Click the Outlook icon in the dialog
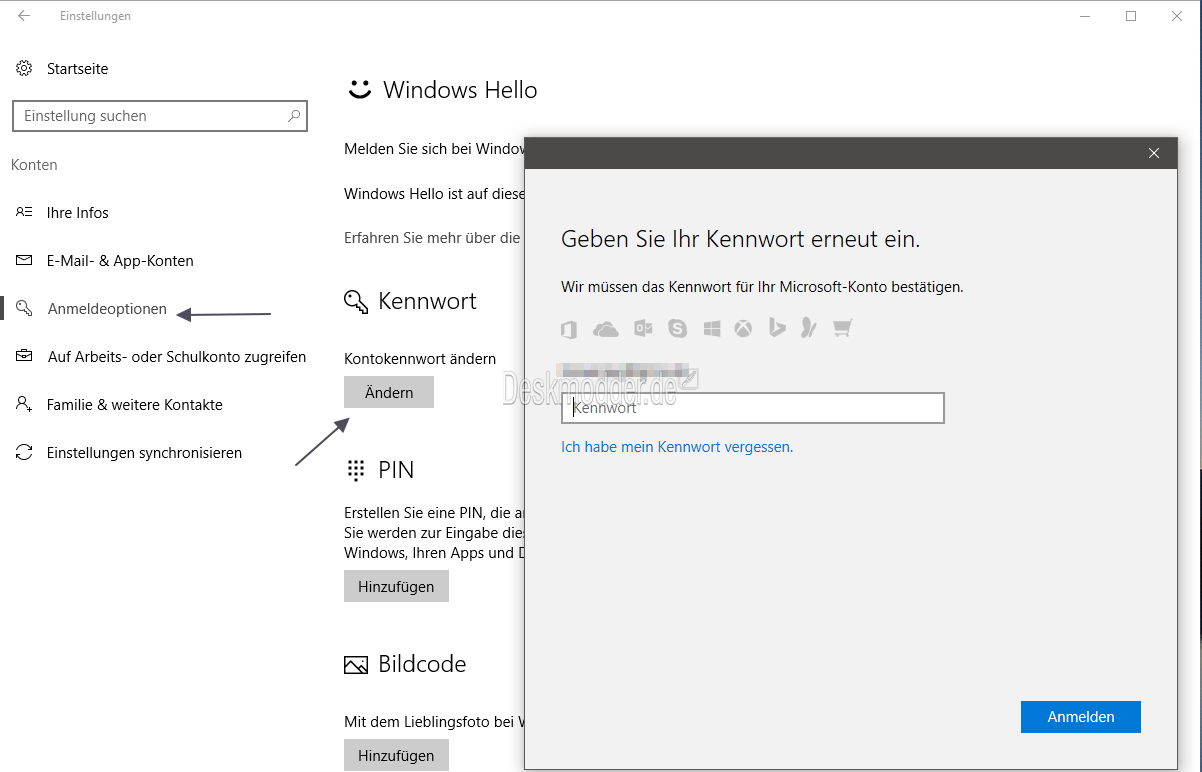 tap(643, 328)
